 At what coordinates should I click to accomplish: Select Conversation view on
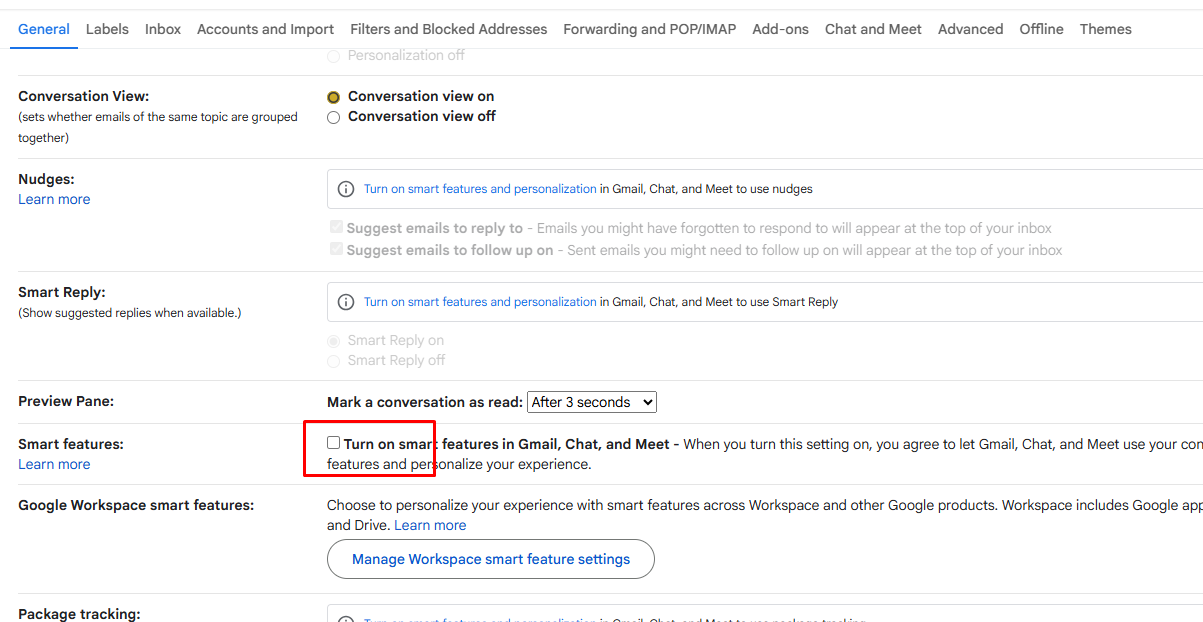pyautogui.click(x=334, y=97)
